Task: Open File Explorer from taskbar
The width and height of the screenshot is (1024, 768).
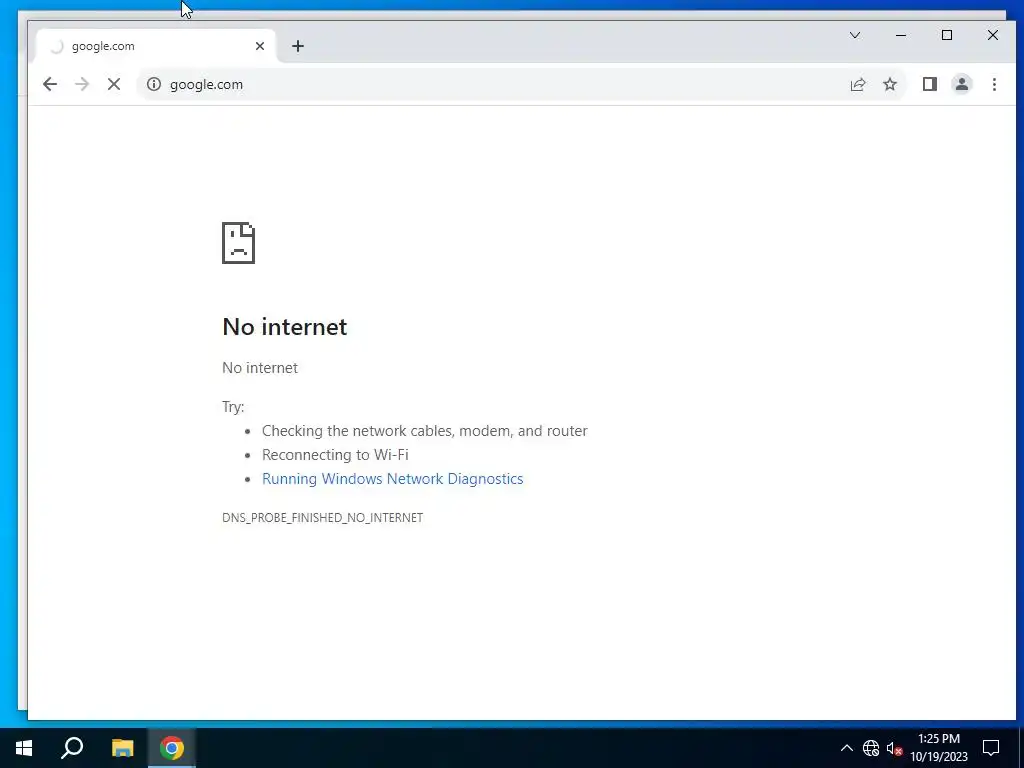Action: [122, 748]
